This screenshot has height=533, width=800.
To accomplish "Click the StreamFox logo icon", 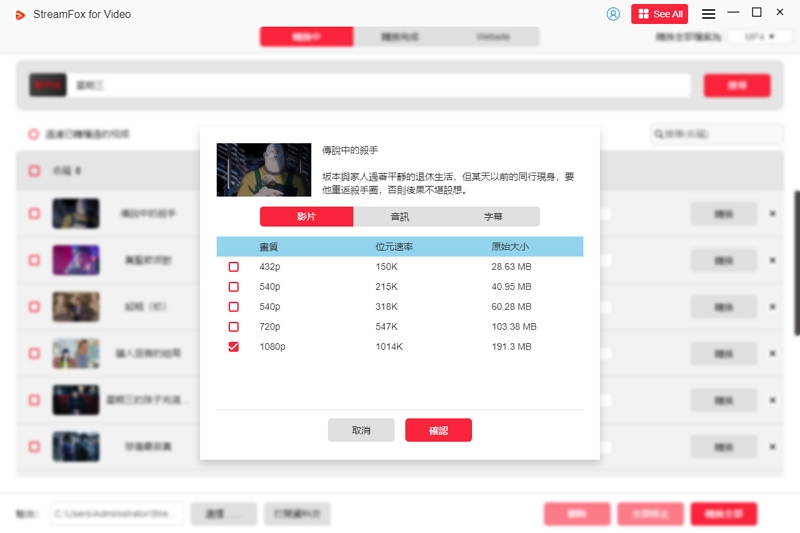I will point(20,15).
